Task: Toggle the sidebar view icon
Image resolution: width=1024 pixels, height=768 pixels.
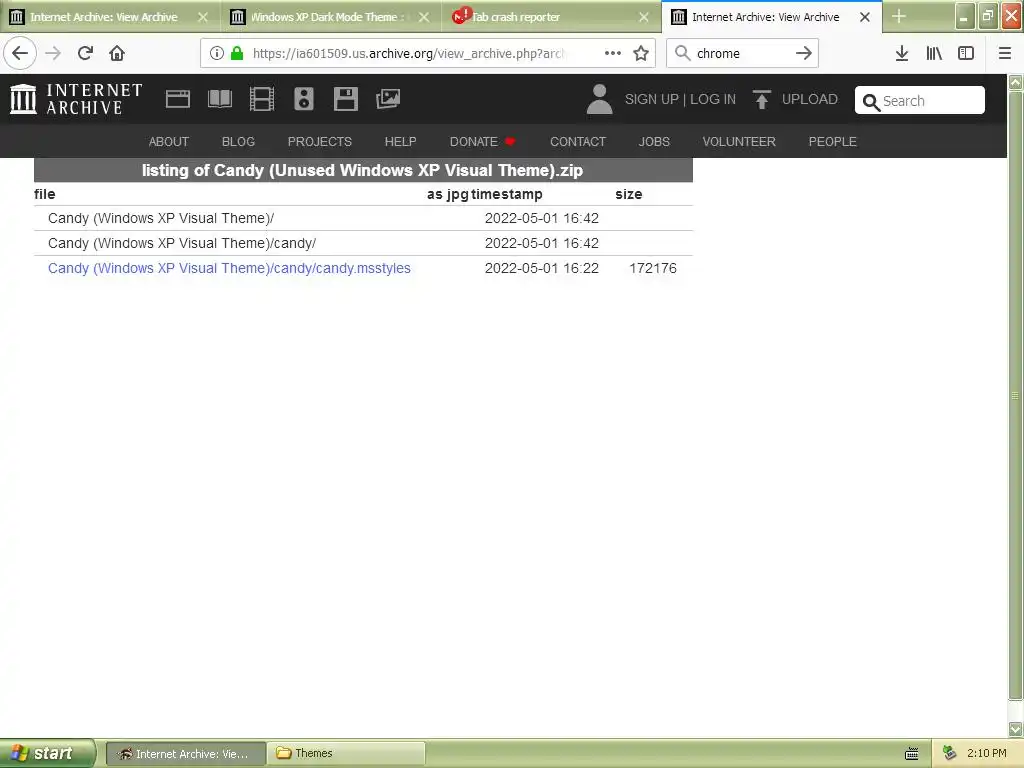Action: click(966, 53)
